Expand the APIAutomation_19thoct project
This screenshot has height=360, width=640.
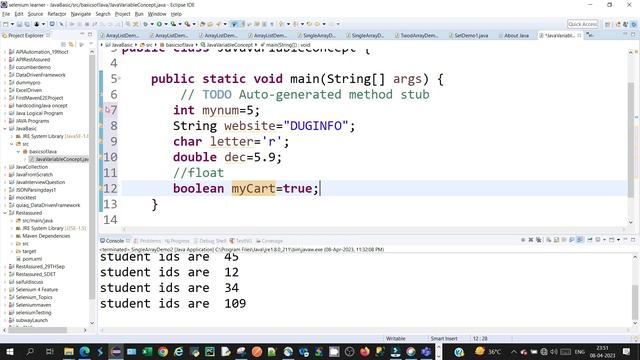[5, 52]
